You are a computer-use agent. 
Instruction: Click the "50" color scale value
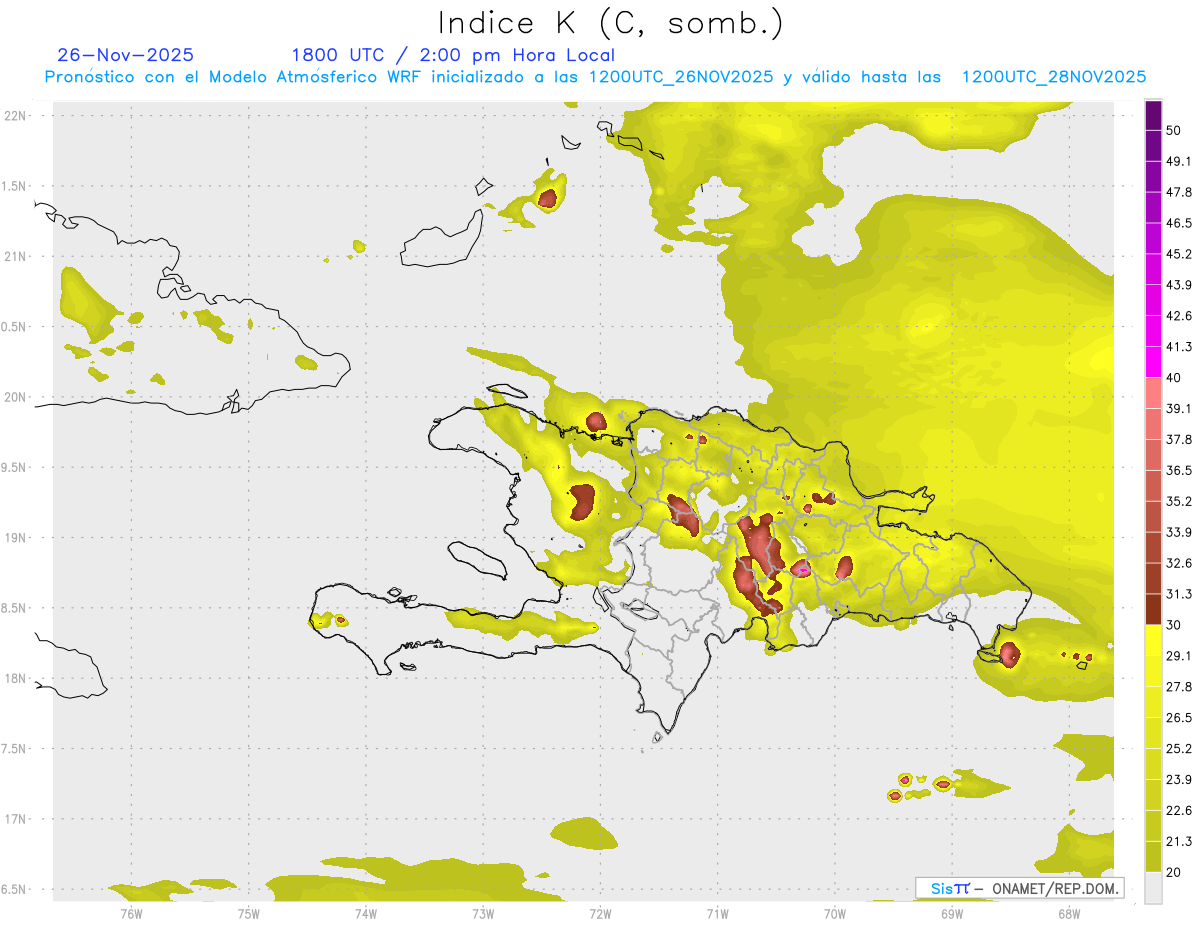point(1174,130)
